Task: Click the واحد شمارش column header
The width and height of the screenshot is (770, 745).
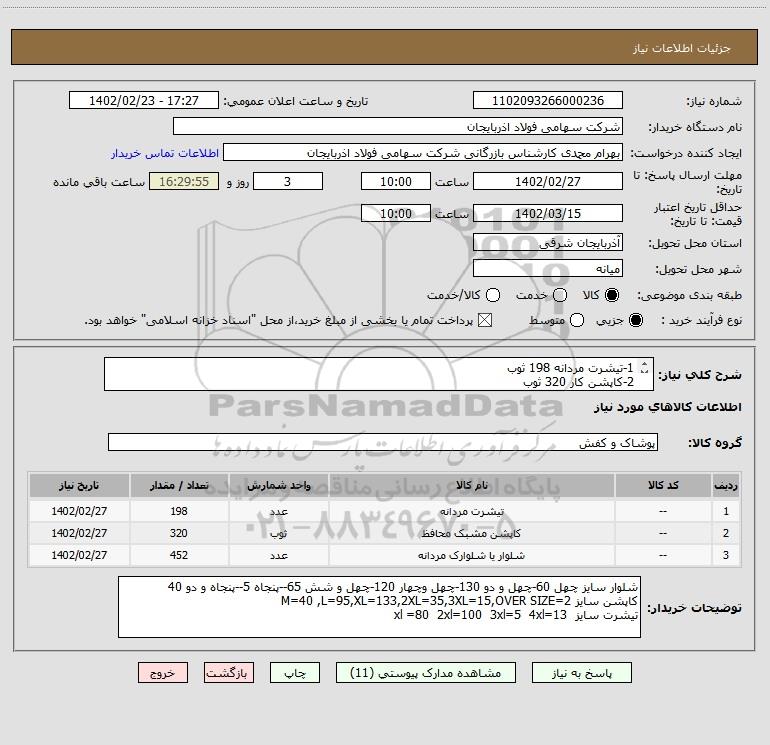Action: coord(278,485)
